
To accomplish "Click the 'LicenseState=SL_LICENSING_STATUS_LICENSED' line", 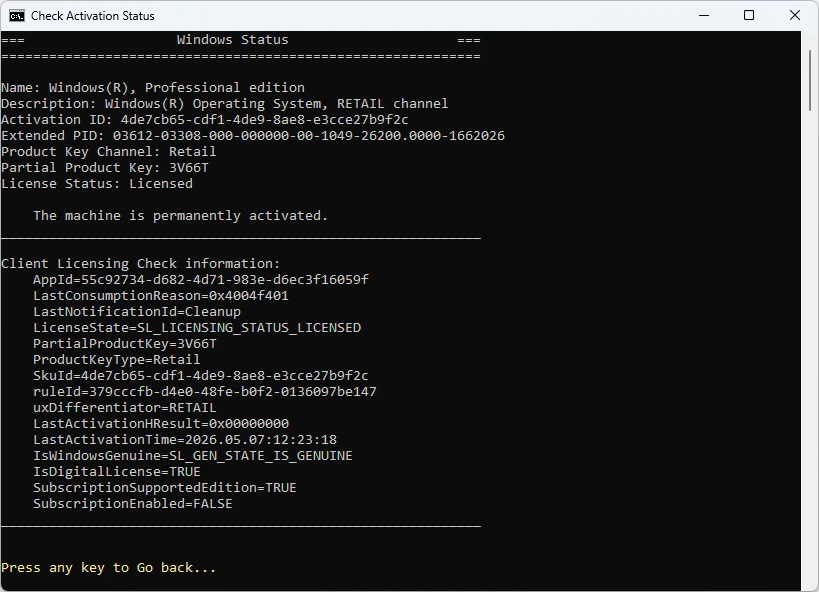I will (x=197, y=328).
